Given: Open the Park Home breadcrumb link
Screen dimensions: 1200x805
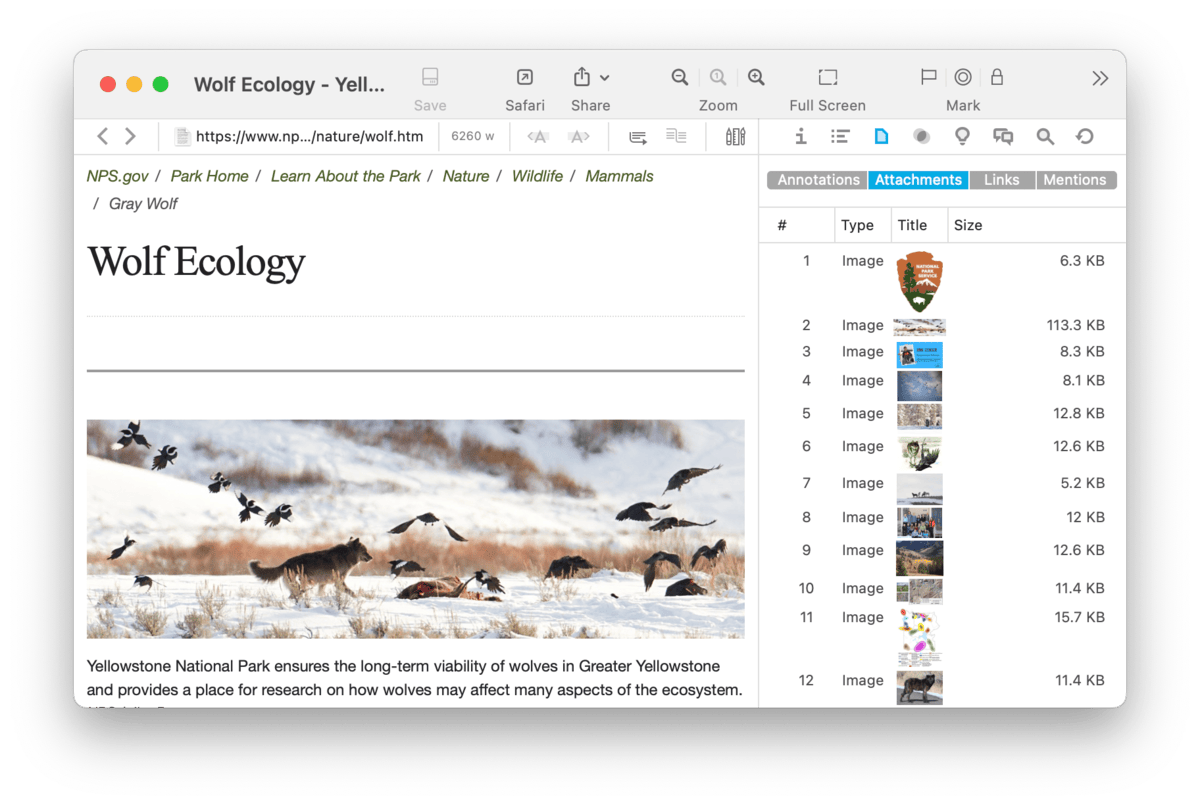Looking at the screenshot, I should pyautogui.click(x=209, y=176).
